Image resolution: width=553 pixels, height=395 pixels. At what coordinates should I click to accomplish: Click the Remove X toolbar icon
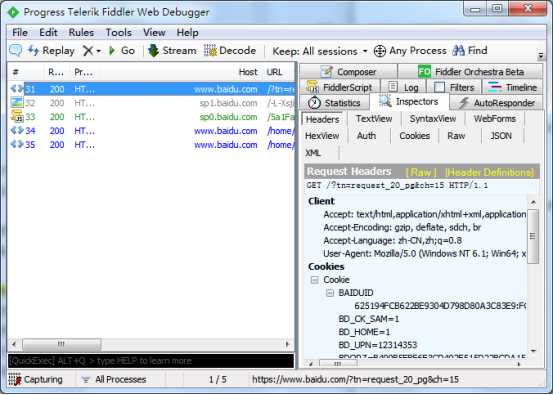pyautogui.click(x=88, y=51)
